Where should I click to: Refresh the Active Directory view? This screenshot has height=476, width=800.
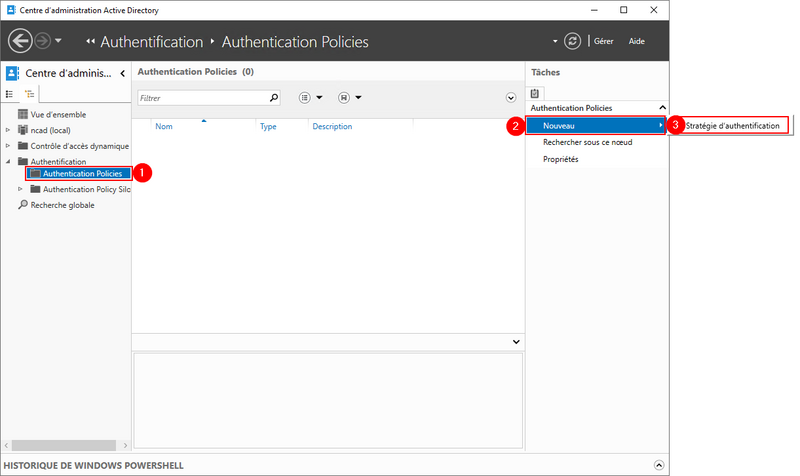pyautogui.click(x=572, y=41)
